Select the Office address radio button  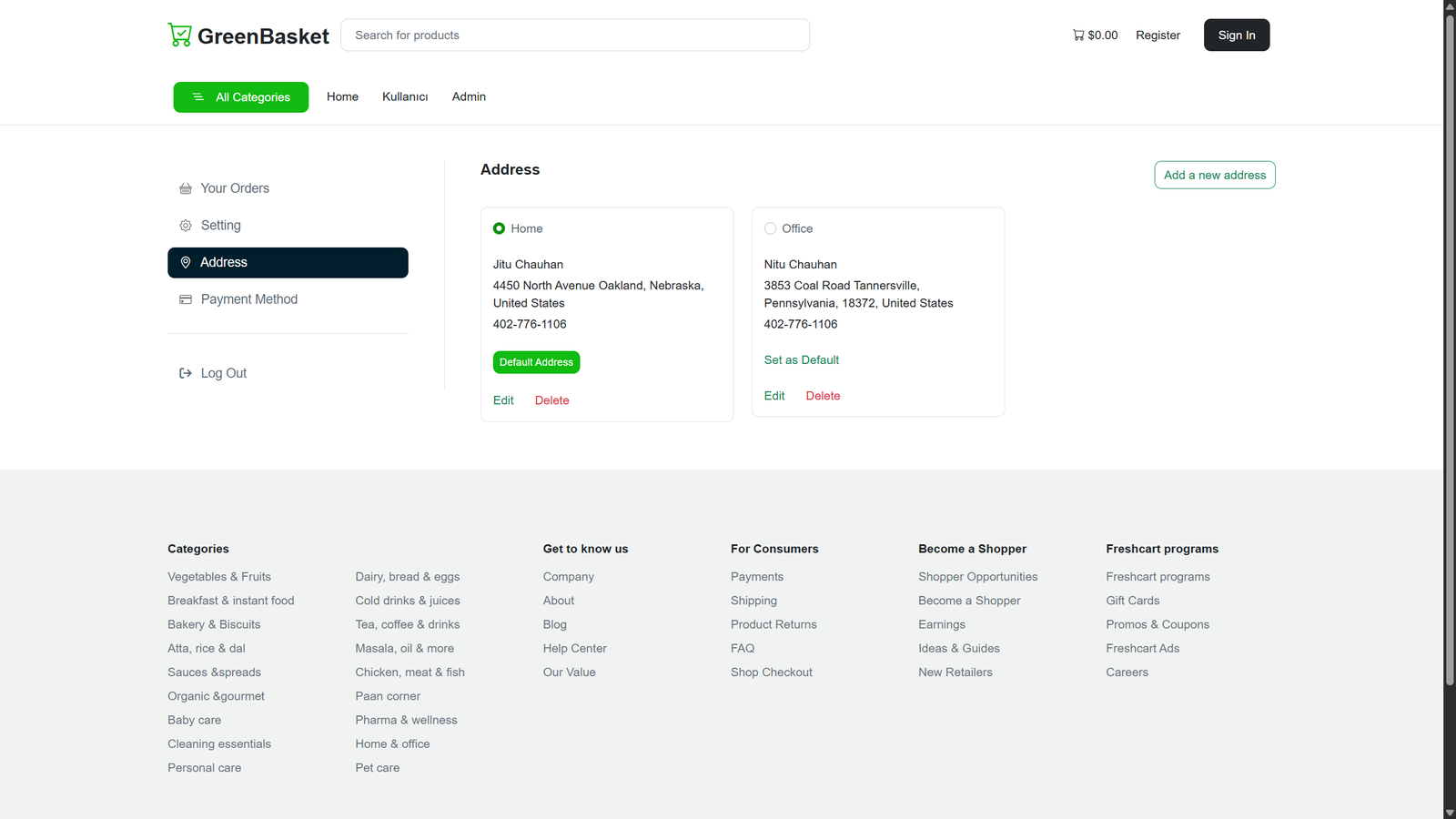[770, 228]
